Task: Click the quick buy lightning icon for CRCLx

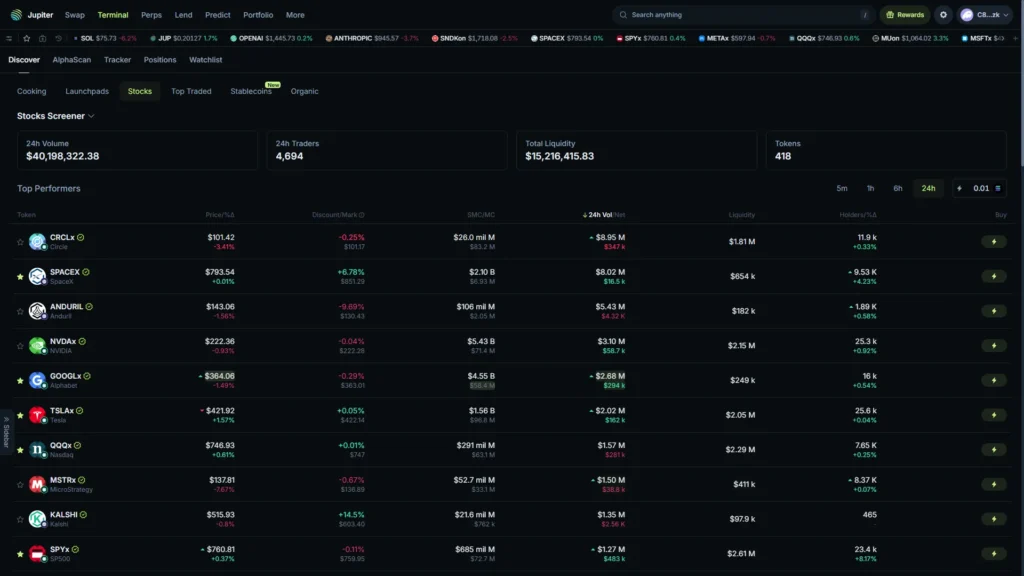Action: tap(993, 242)
